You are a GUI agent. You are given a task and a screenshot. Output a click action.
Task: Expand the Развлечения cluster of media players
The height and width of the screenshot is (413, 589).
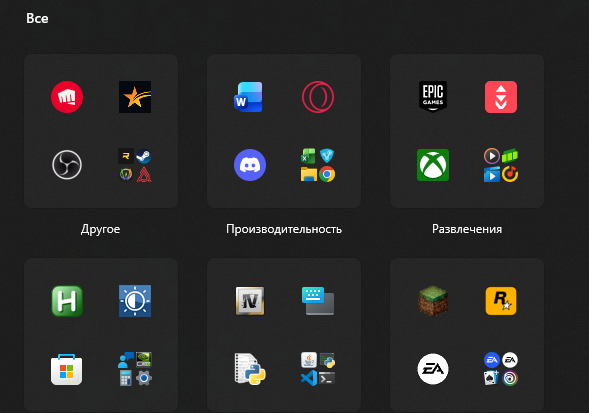pos(501,165)
